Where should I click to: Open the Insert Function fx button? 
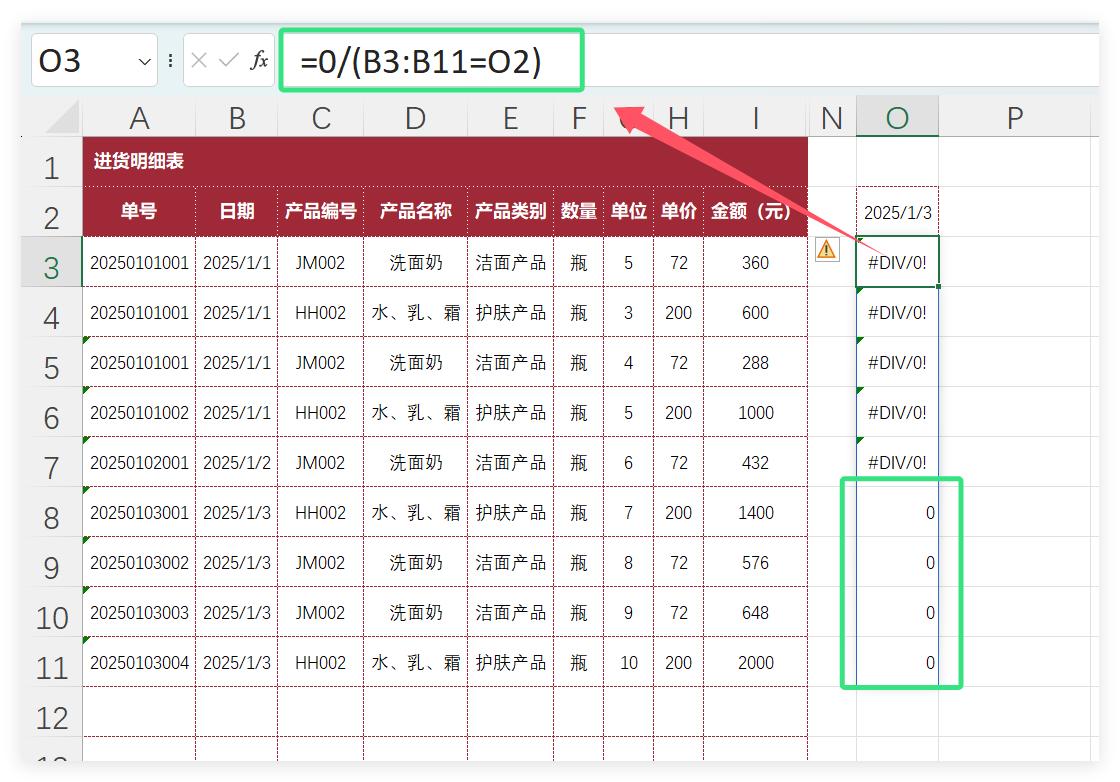click(259, 61)
